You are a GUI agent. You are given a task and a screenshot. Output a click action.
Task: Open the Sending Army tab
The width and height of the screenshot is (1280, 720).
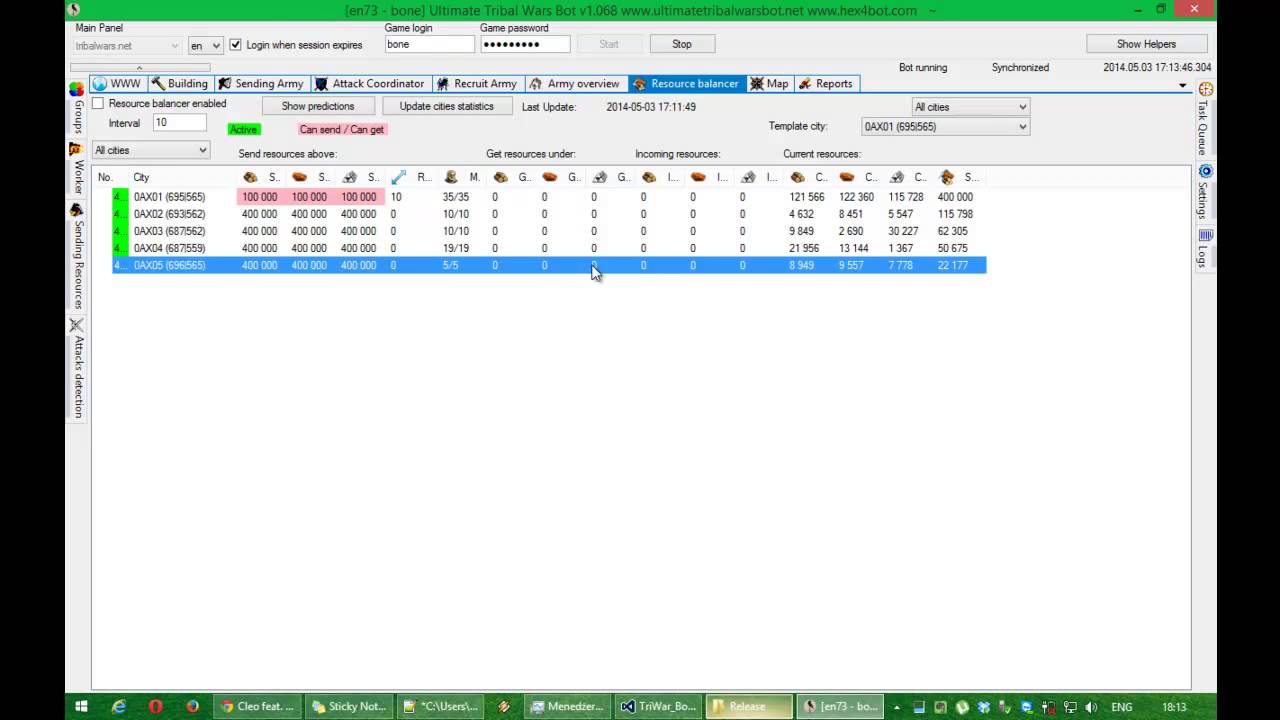pyautogui.click(x=261, y=84)
